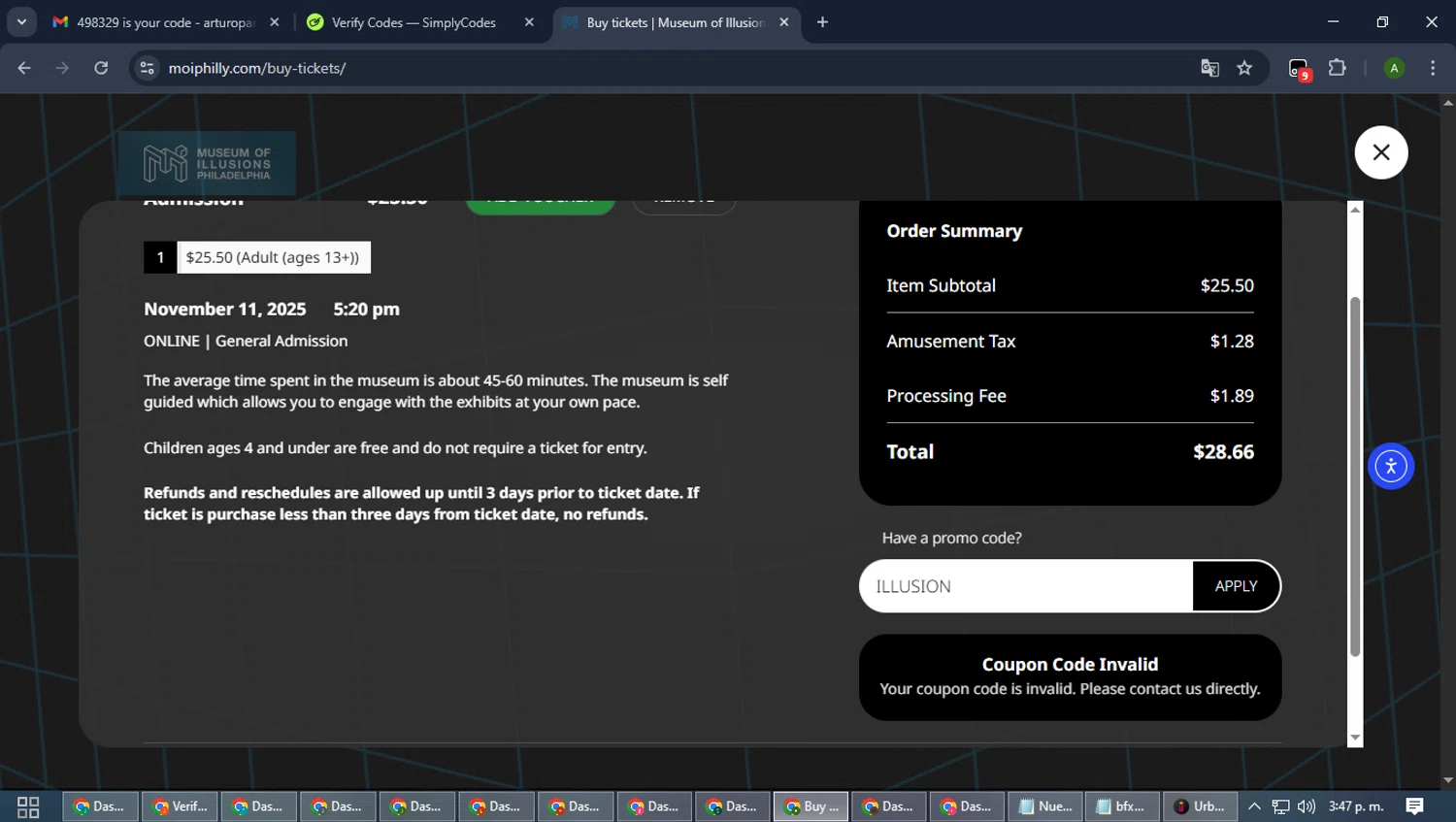Click the 'Item Subtotal' label
The width and height of the screenshot is (1456, 822).
coord(941,285)
